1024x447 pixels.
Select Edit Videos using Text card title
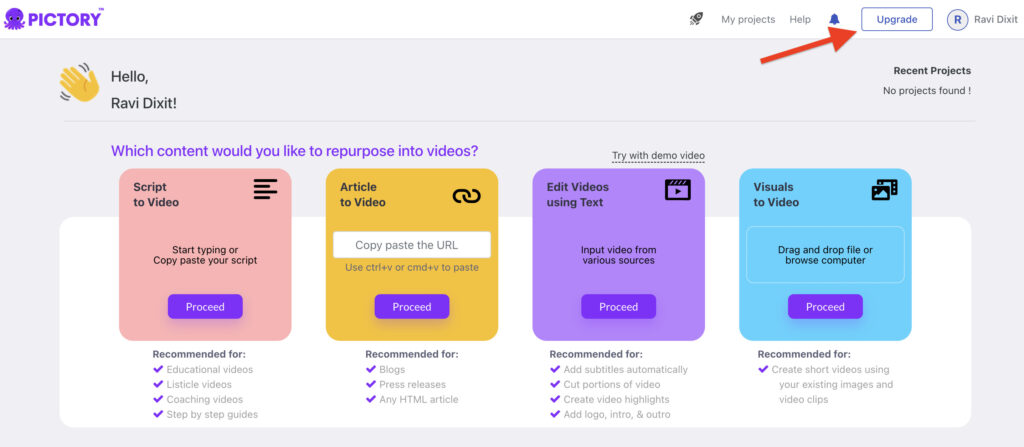point(577,194)
